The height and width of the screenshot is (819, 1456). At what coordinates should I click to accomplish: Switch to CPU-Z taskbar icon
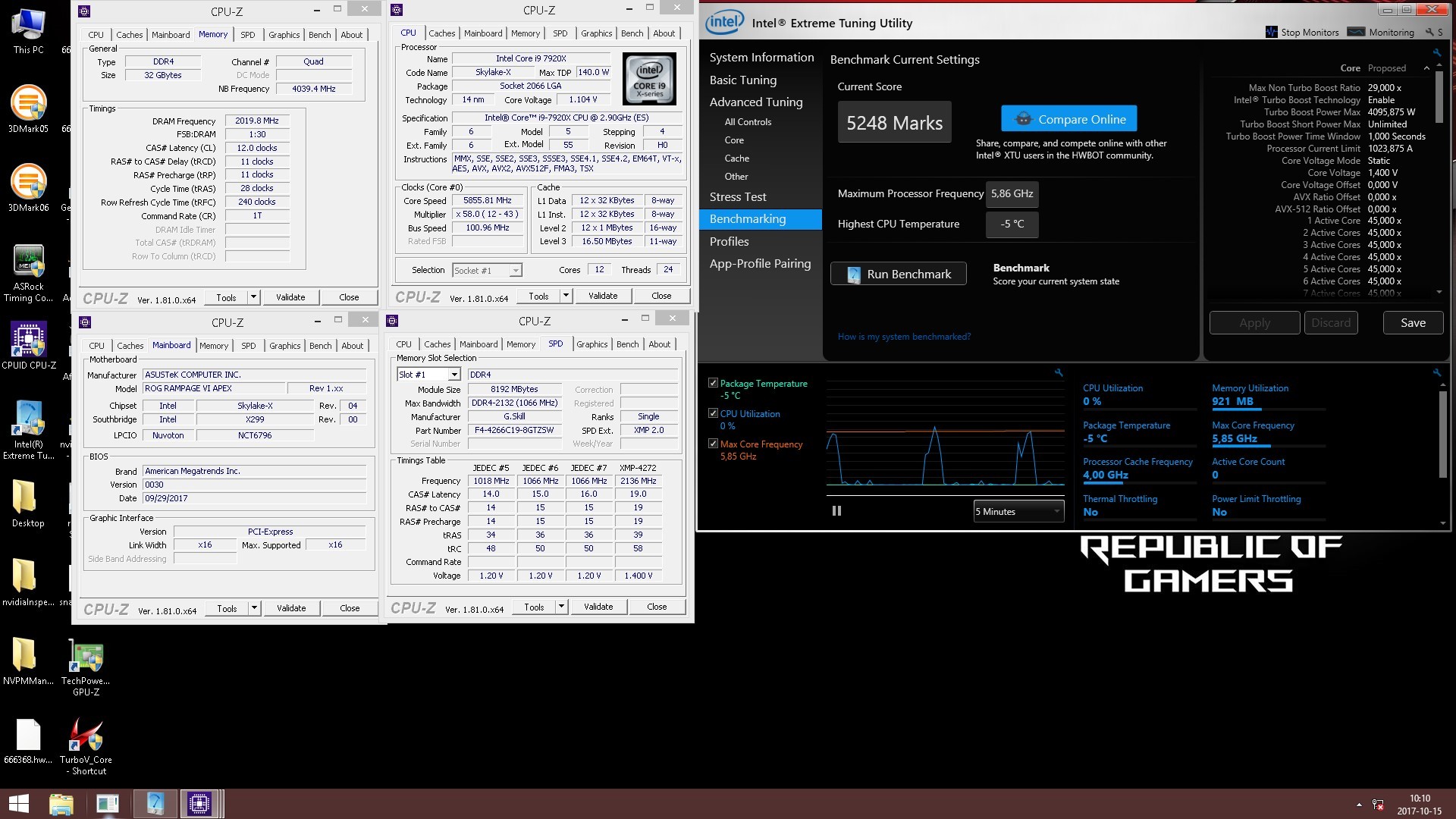pos(199,804)
